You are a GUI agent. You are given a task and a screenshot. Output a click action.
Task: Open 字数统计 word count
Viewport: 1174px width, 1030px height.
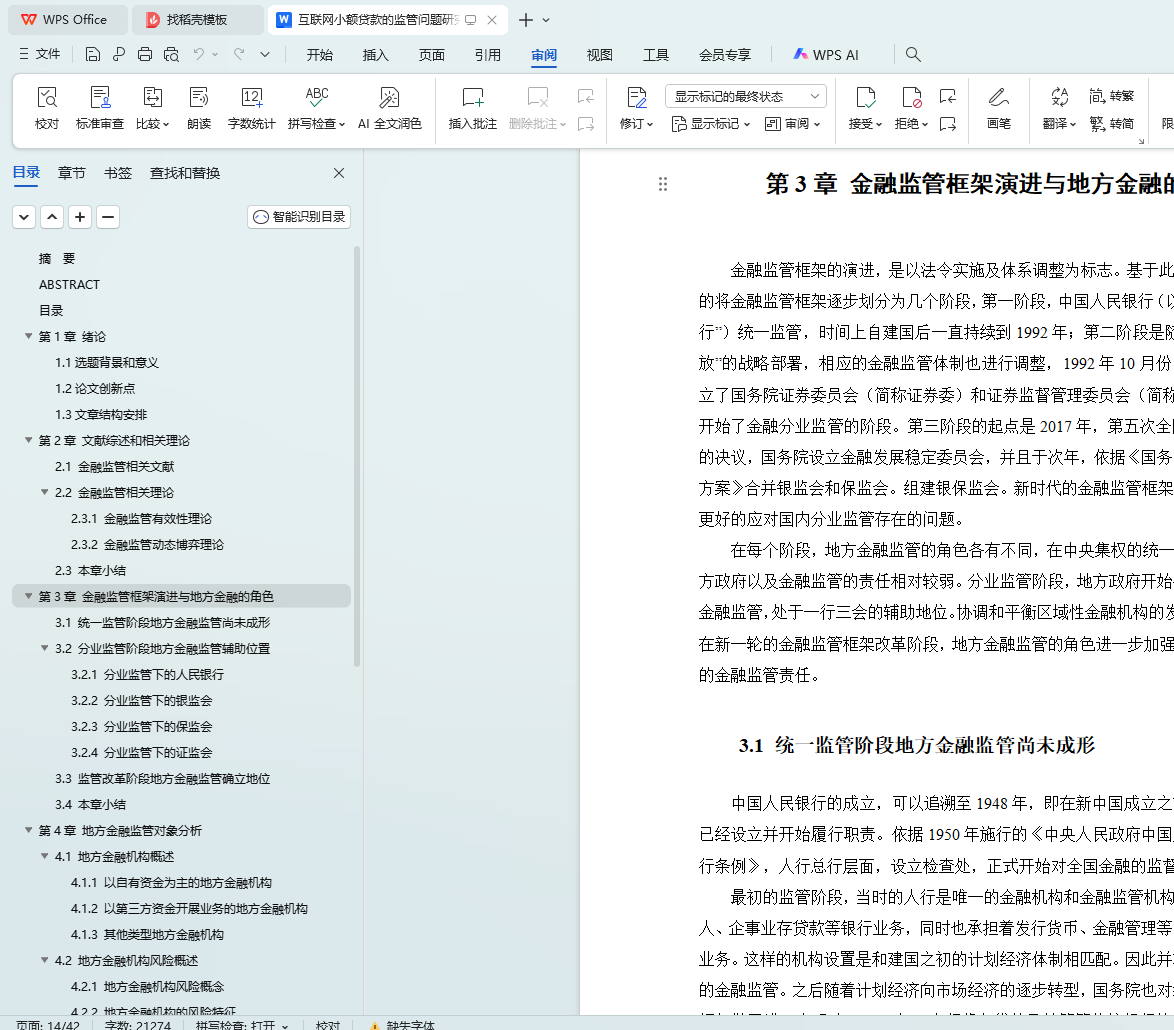pyautogui.click(x=252, y=108)
